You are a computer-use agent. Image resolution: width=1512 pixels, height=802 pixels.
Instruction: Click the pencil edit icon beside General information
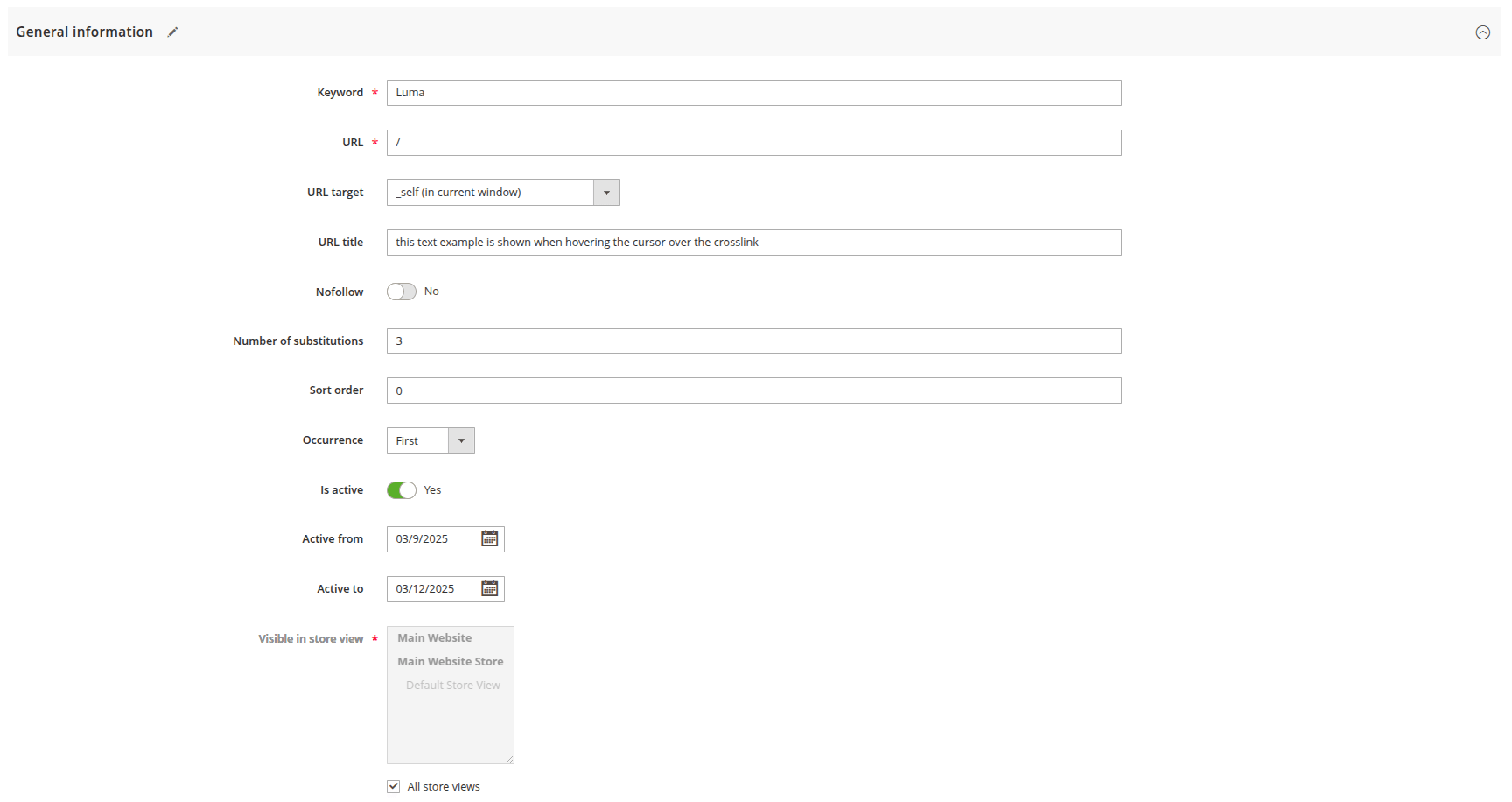[x=172, y=32]
